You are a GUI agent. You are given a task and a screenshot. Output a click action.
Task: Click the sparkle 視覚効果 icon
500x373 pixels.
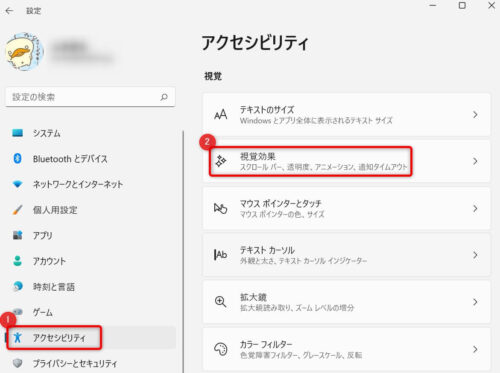220,161
